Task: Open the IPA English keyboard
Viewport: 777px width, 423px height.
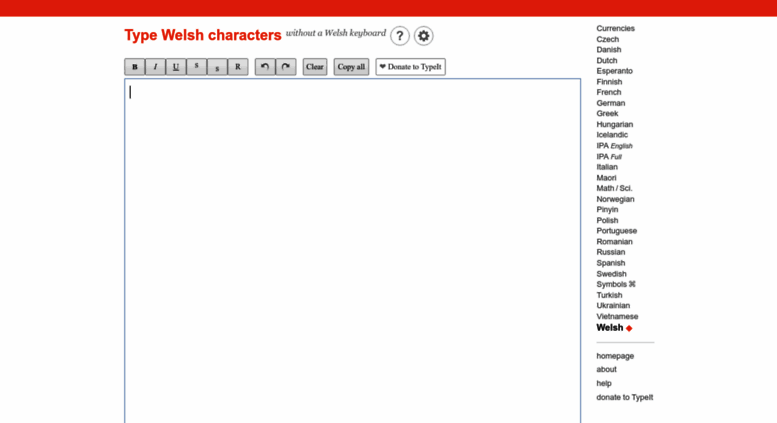Action: click(x=614, y=146)
